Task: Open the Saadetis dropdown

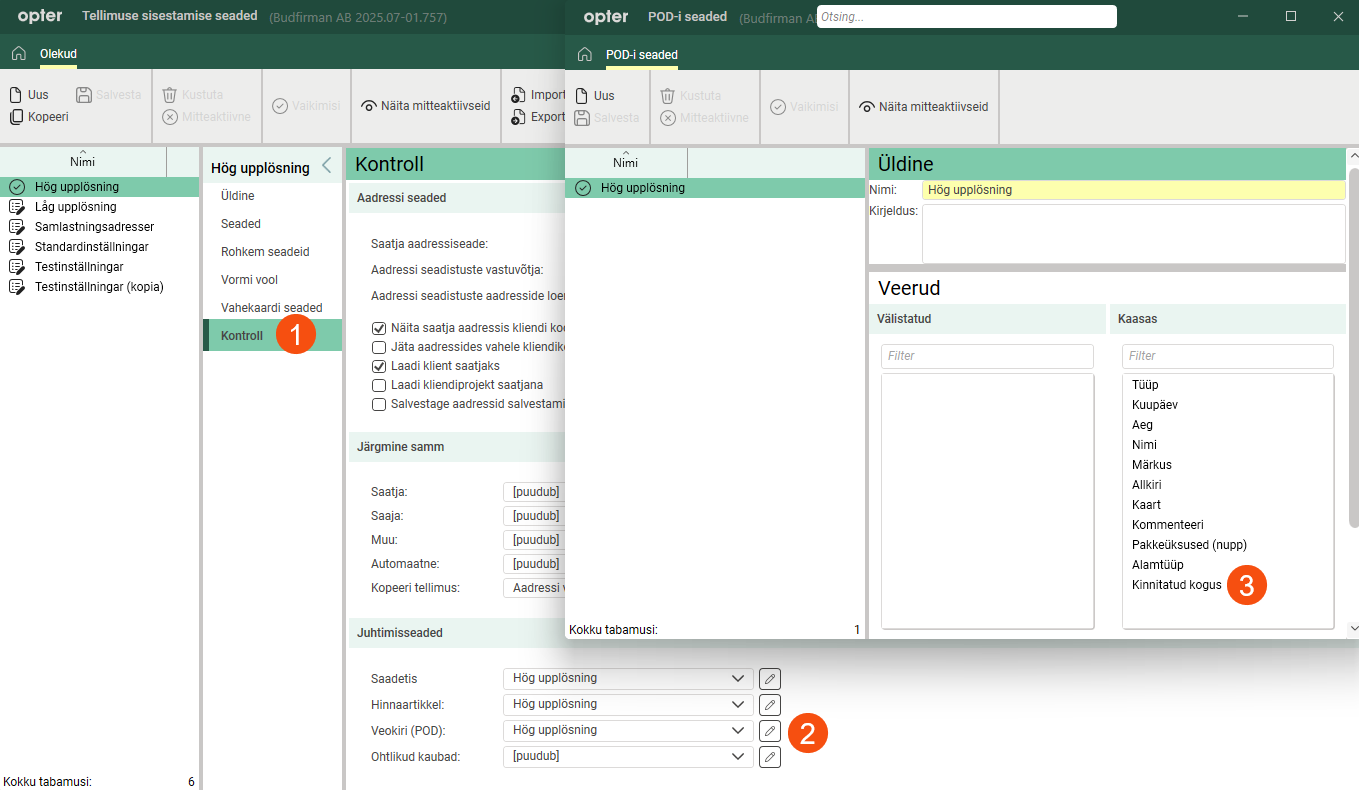Action: tap(627, 678)
